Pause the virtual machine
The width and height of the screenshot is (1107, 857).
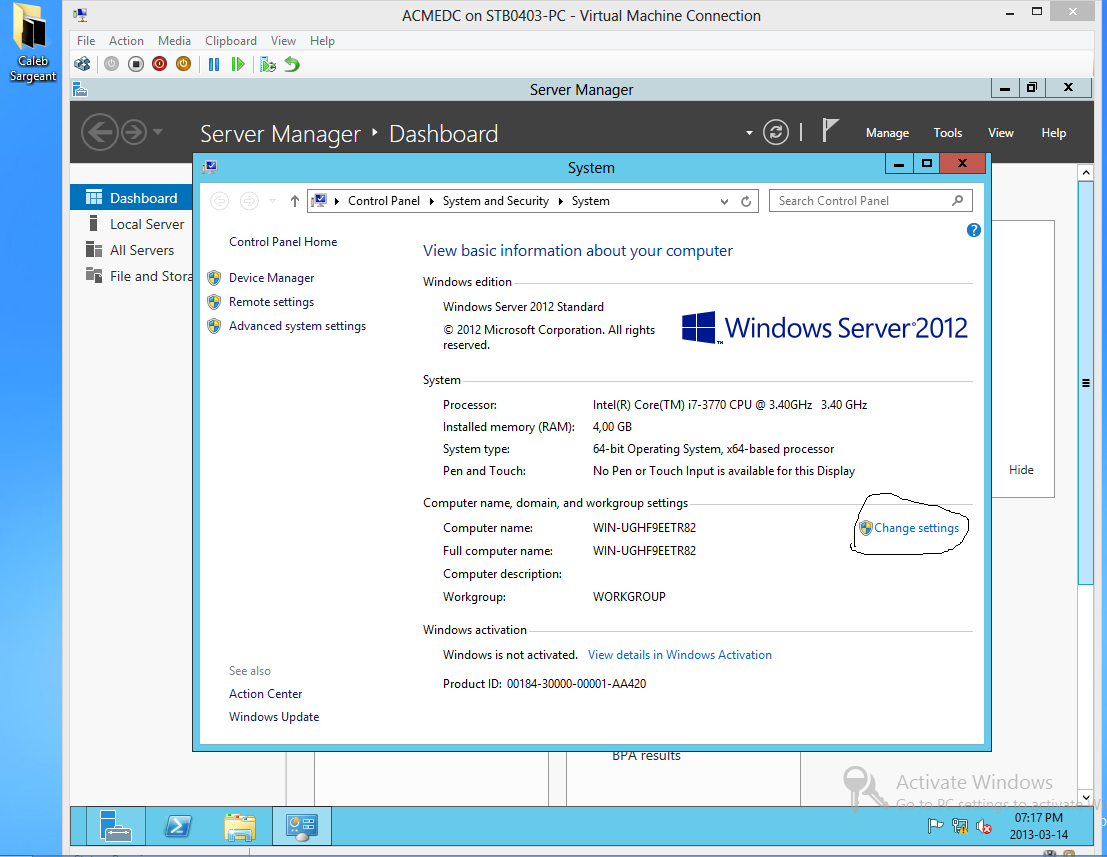214,64
